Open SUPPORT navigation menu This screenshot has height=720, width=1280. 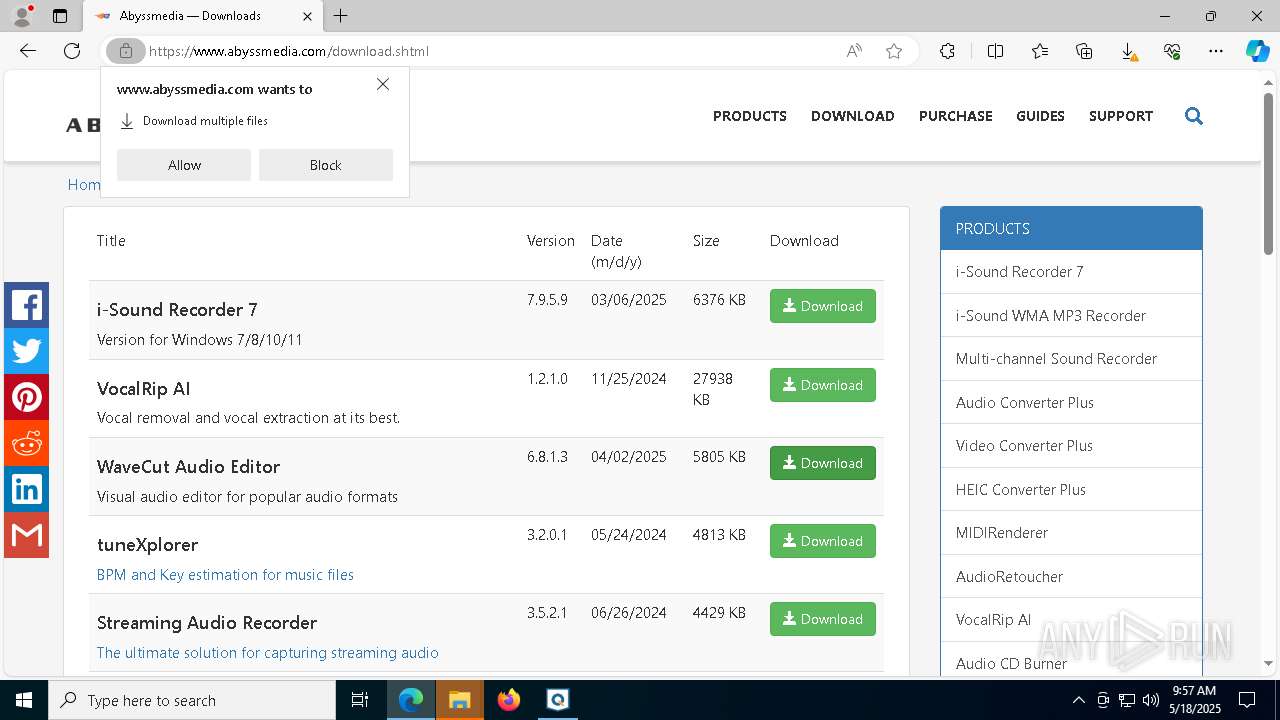pos(1121,116)
